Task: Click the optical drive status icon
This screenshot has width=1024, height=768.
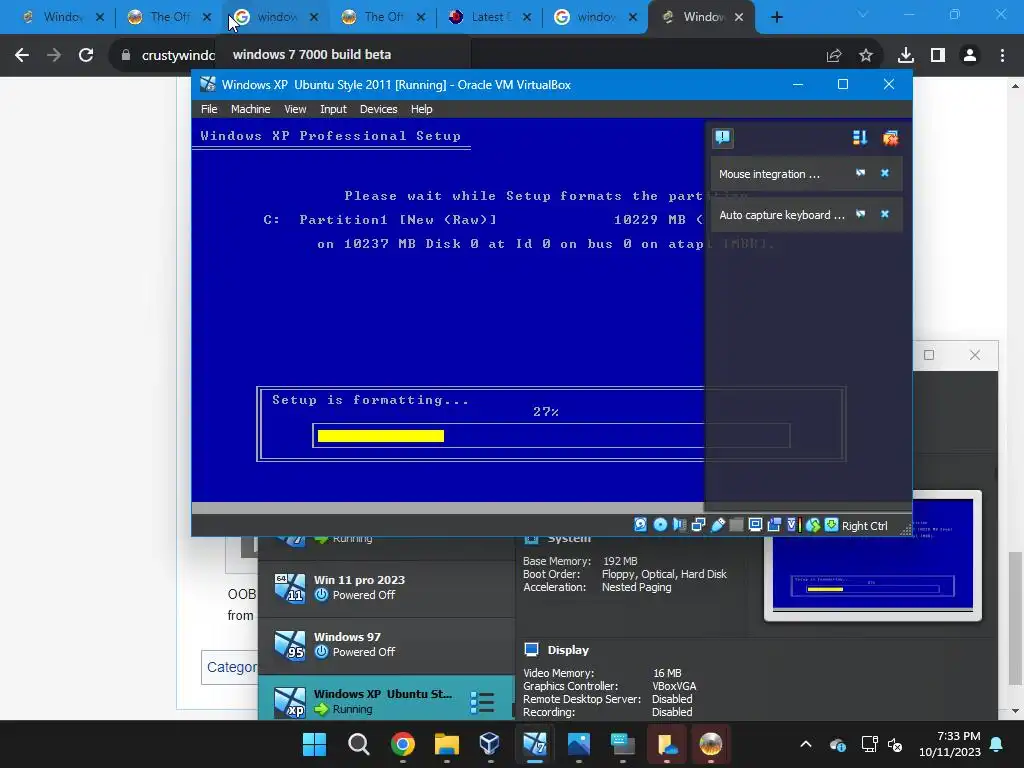Action: [660, 524]
